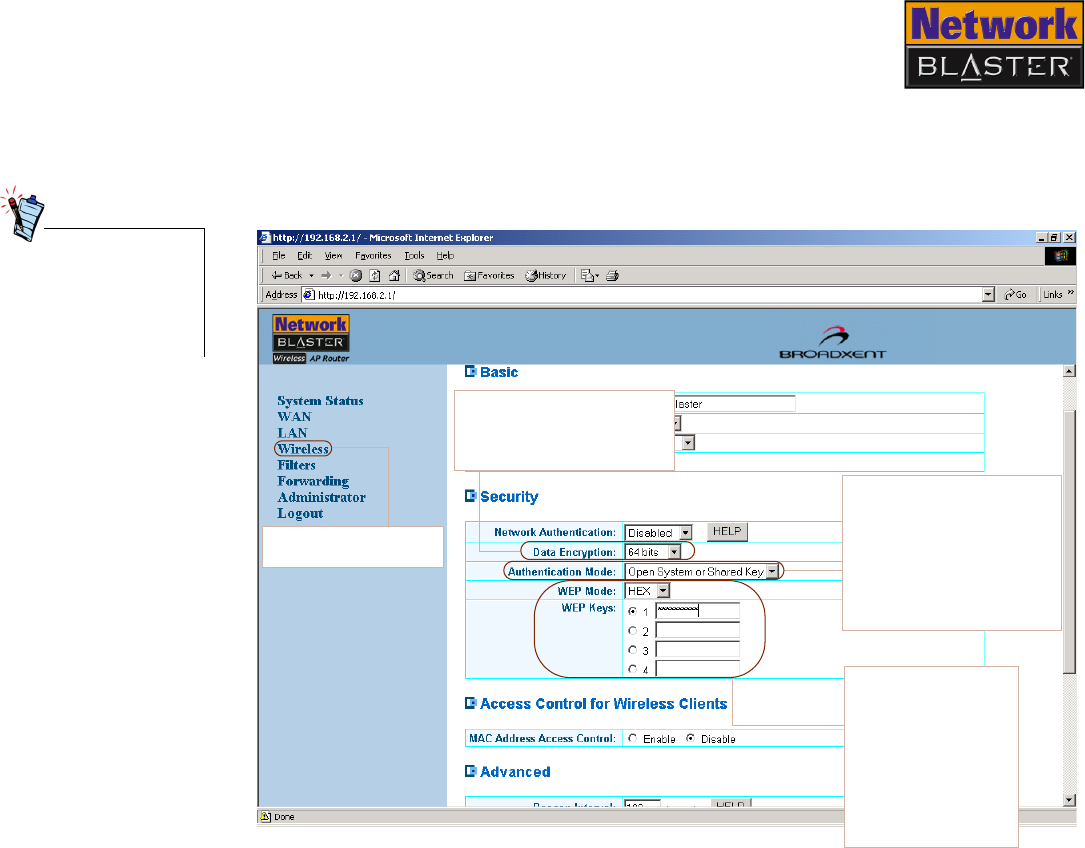This screenshot has width=1085, height=848.
Task: Click the status bar Done page icon
Action: [x=266, y=817]
